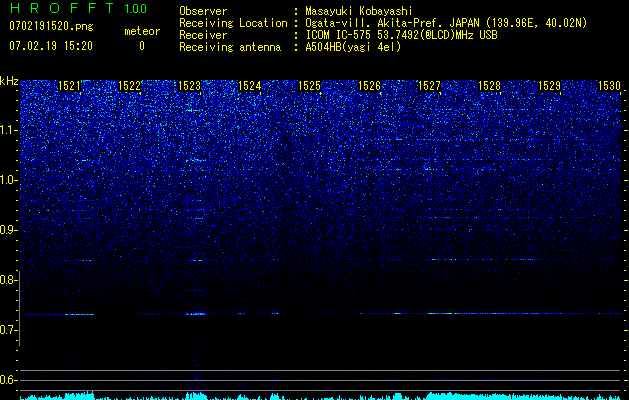Screen dimensions: 629x400
Task: Click the 1.0 kHz axis label
Action: tap(9, 180)
